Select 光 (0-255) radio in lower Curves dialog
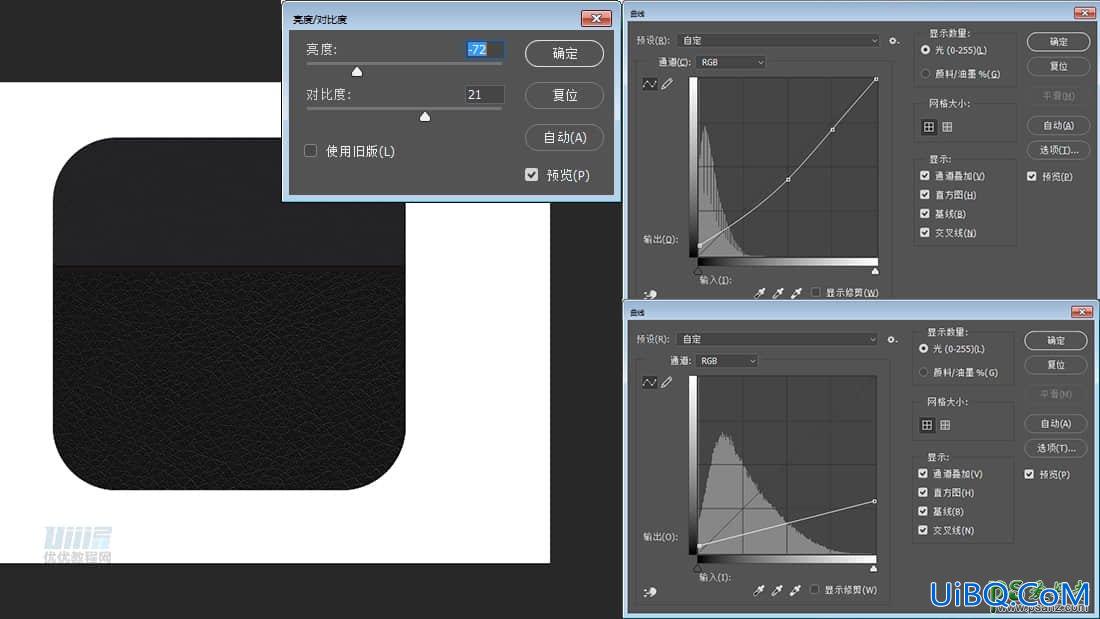1100x619 pixels. point(923,349)
